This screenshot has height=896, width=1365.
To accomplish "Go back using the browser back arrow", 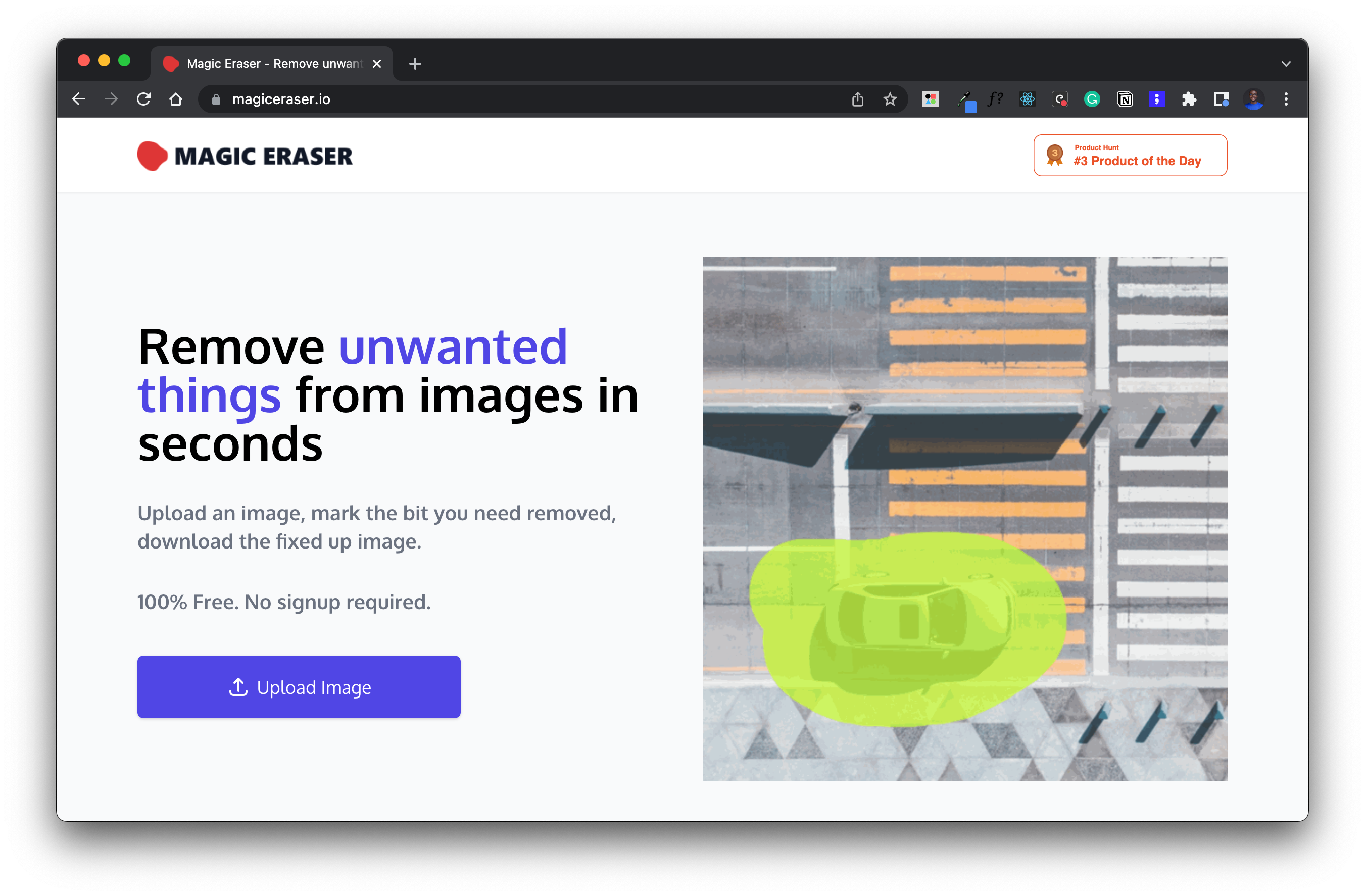I will point(79,99).
